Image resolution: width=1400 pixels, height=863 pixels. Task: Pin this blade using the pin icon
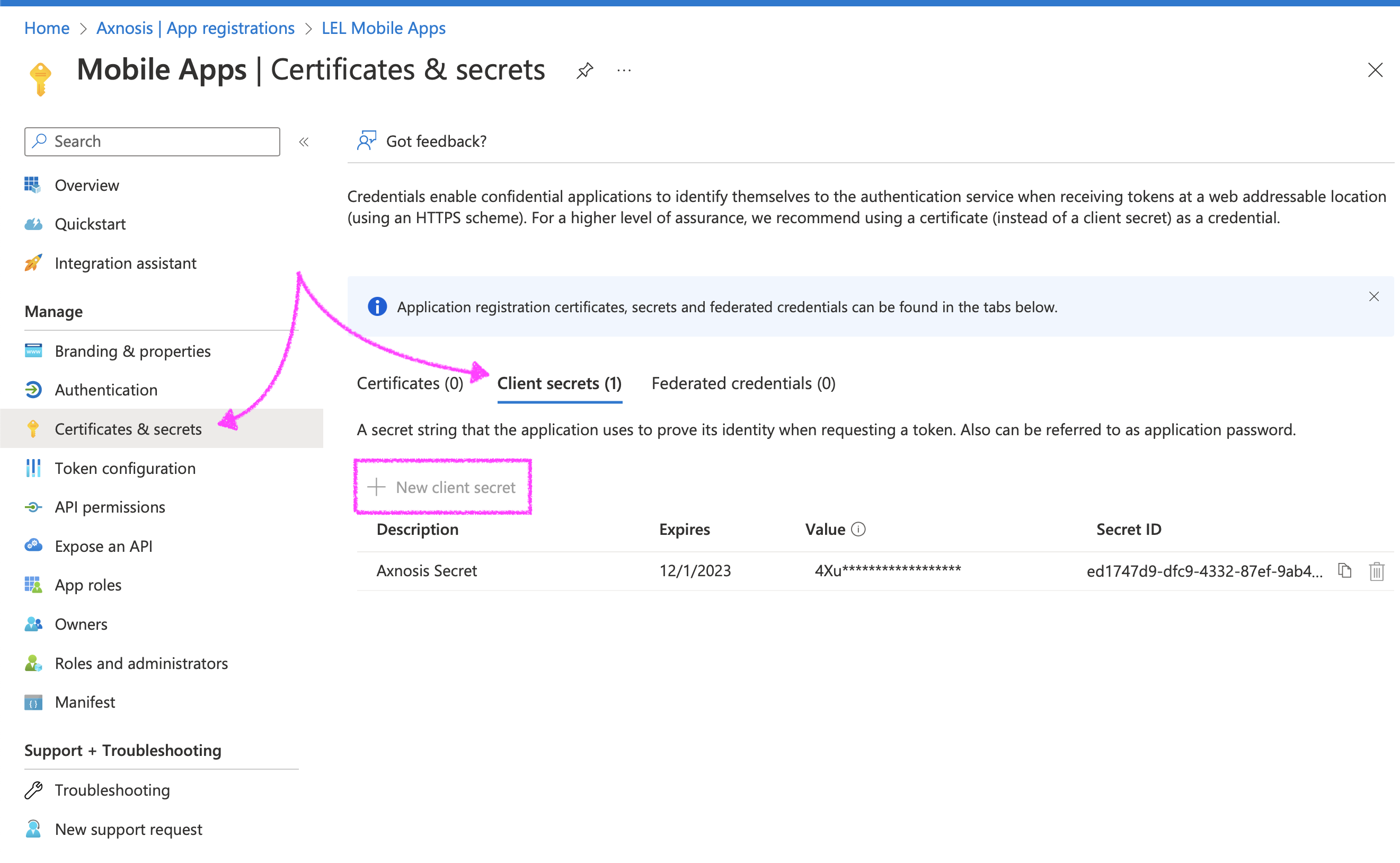coord(585,71)
